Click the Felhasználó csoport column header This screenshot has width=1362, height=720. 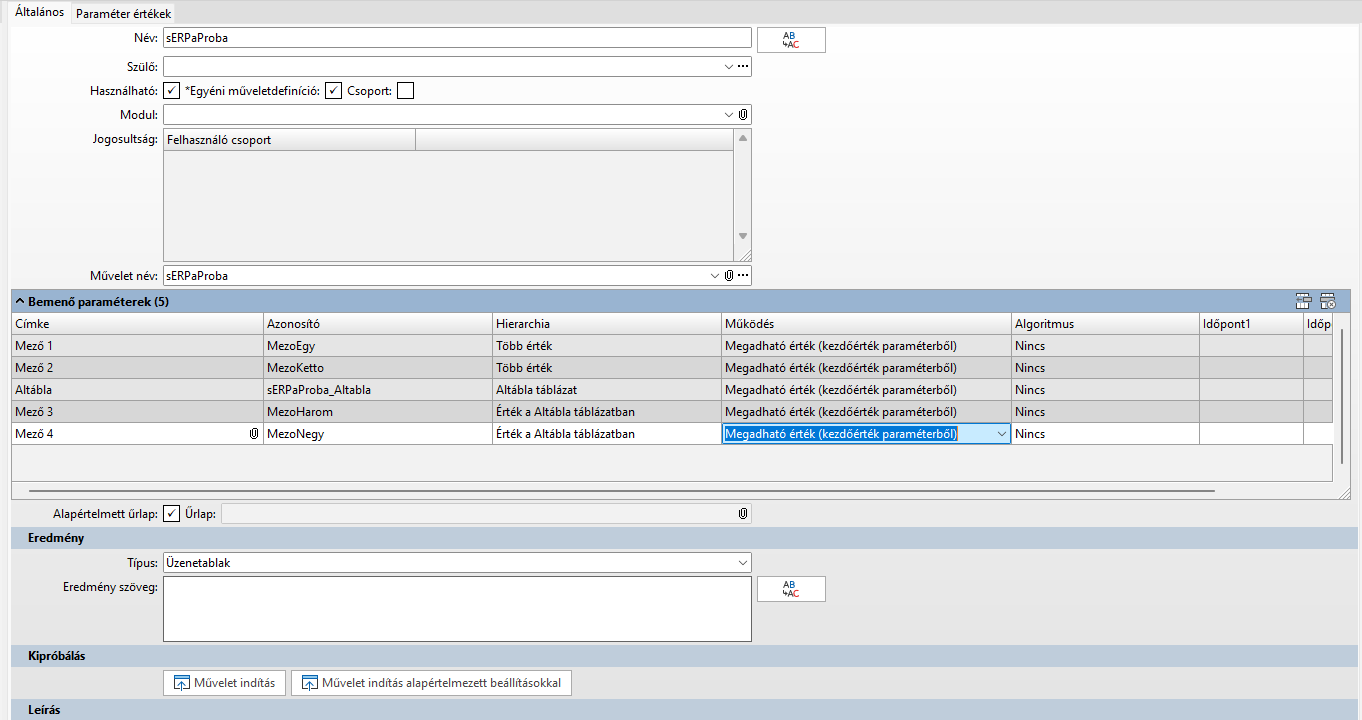pyautogui.click(x=289, y=140)
